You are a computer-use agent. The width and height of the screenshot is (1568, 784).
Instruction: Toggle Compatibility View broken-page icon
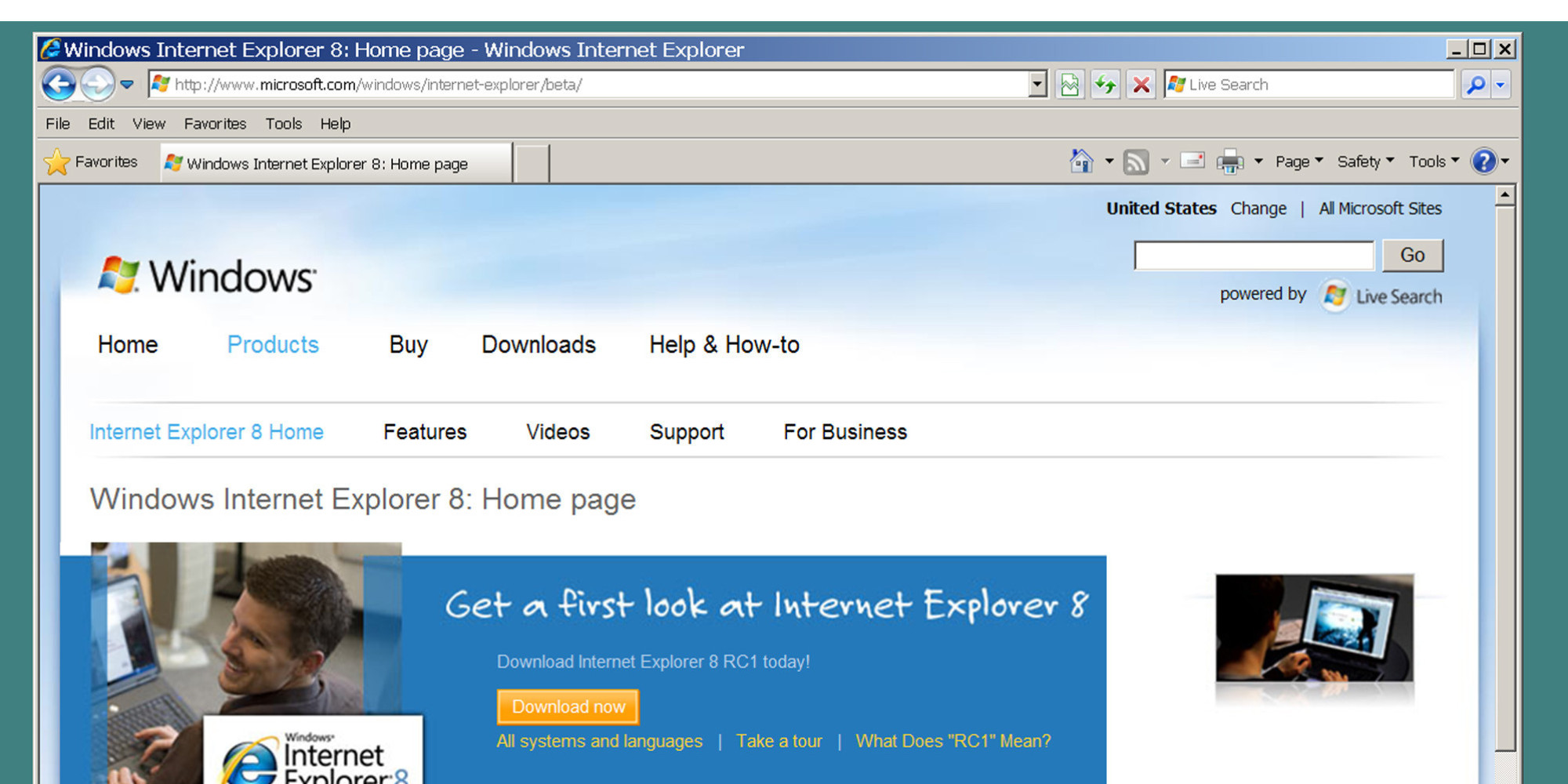point(1069,84)
